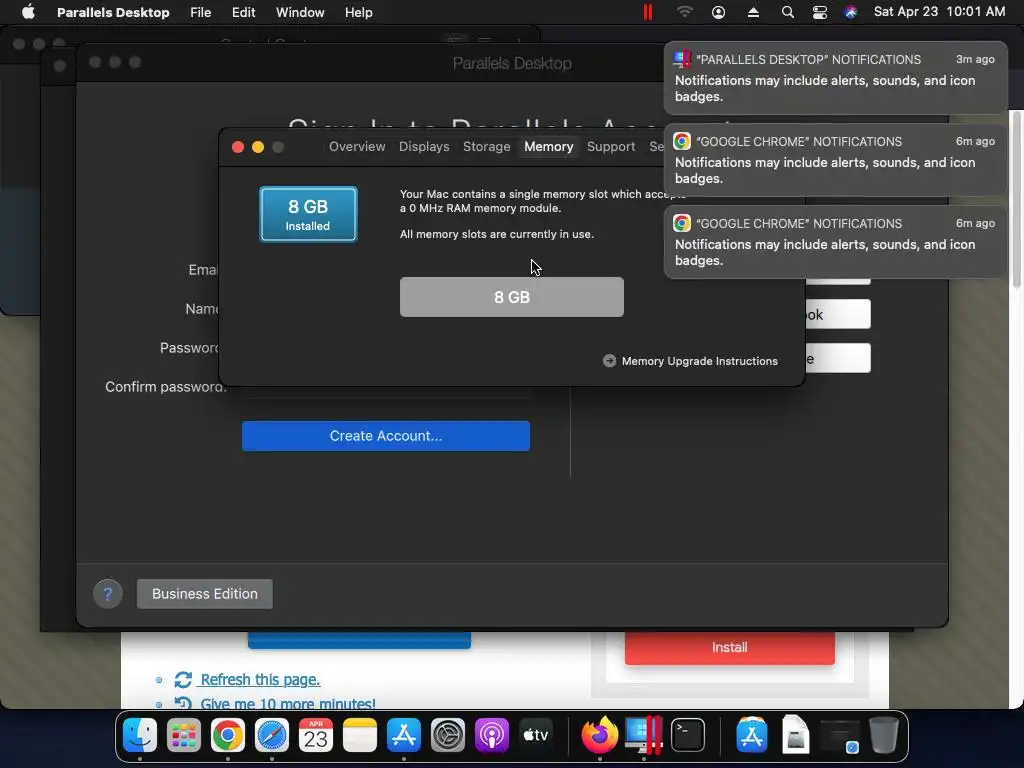Open Wi-Fi menu bar icon
Screen dimensions: 1024x768
coord(684,12)
